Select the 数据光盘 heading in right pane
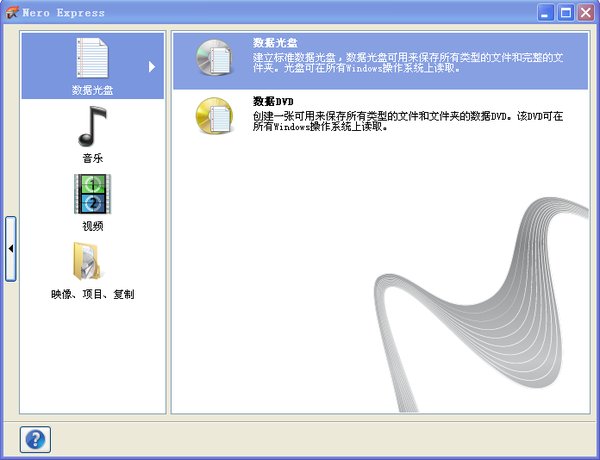Screen dimensions: 600x460 point(275,43)
